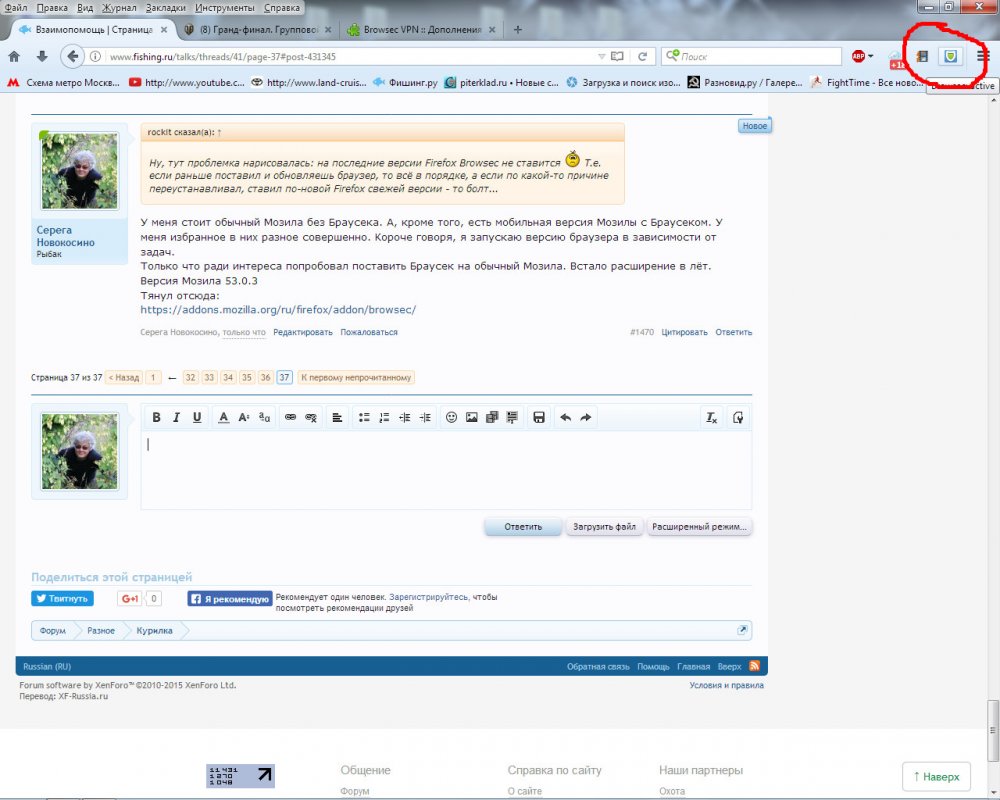Click the Browsec VPN shield icon

coord(950,56)
